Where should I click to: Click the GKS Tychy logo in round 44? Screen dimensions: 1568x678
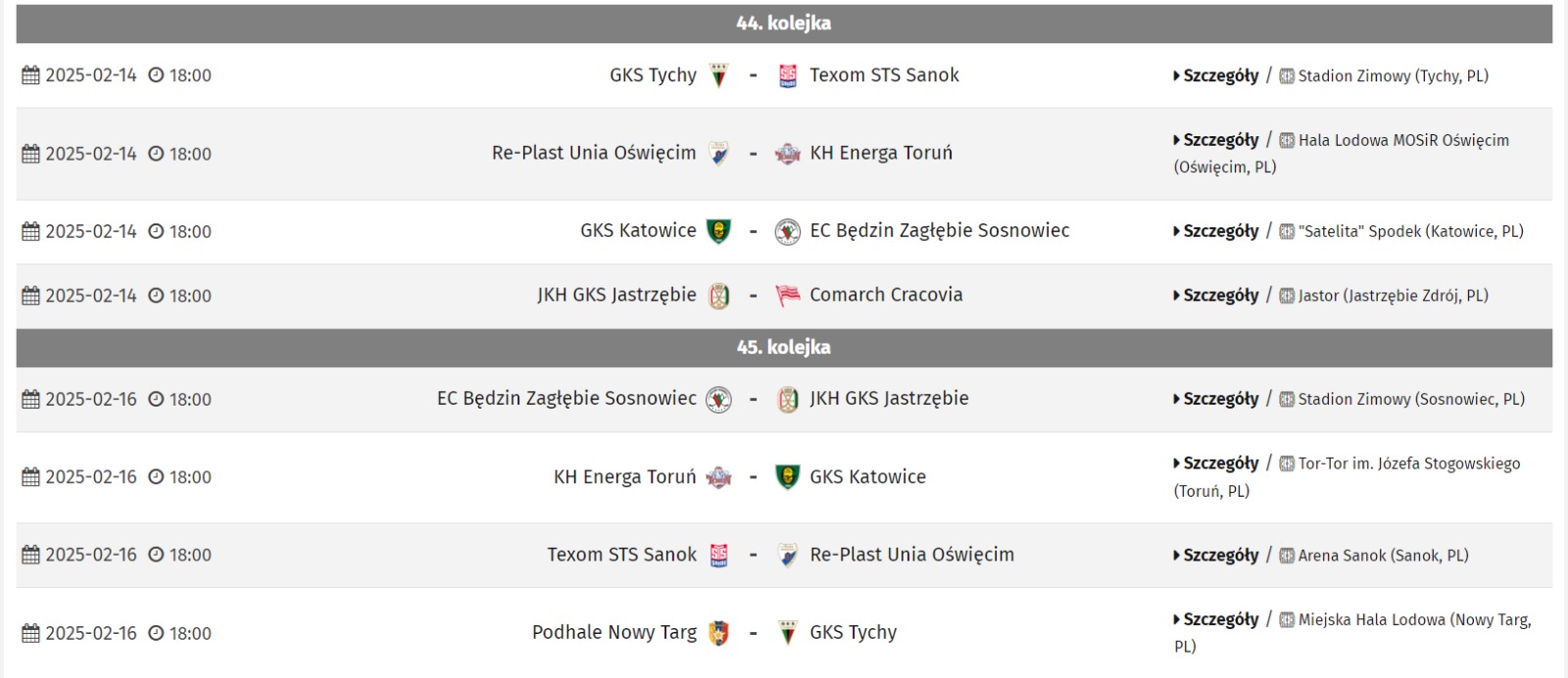coord(719,75)
